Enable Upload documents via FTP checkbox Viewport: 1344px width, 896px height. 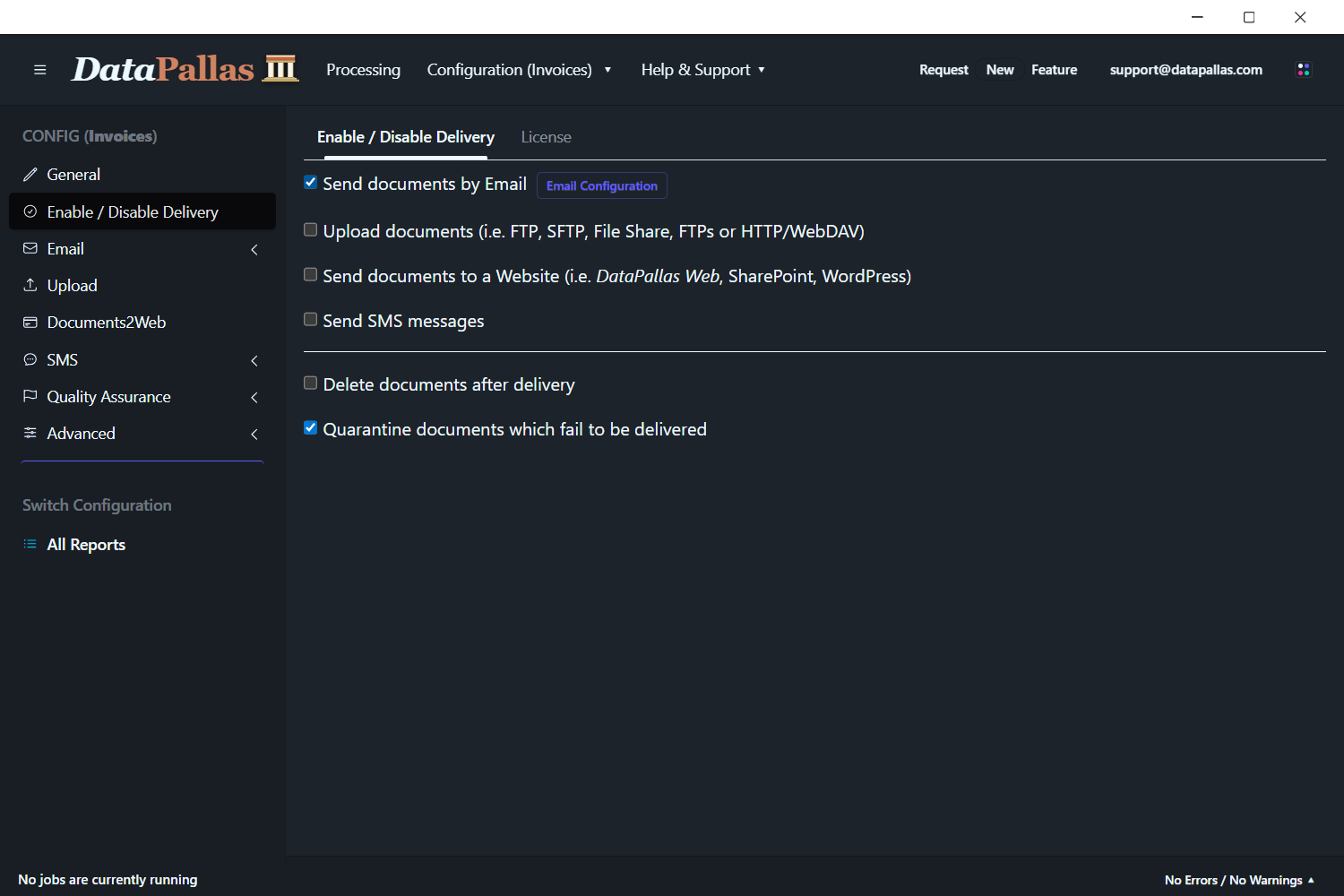tap(311, 230)
